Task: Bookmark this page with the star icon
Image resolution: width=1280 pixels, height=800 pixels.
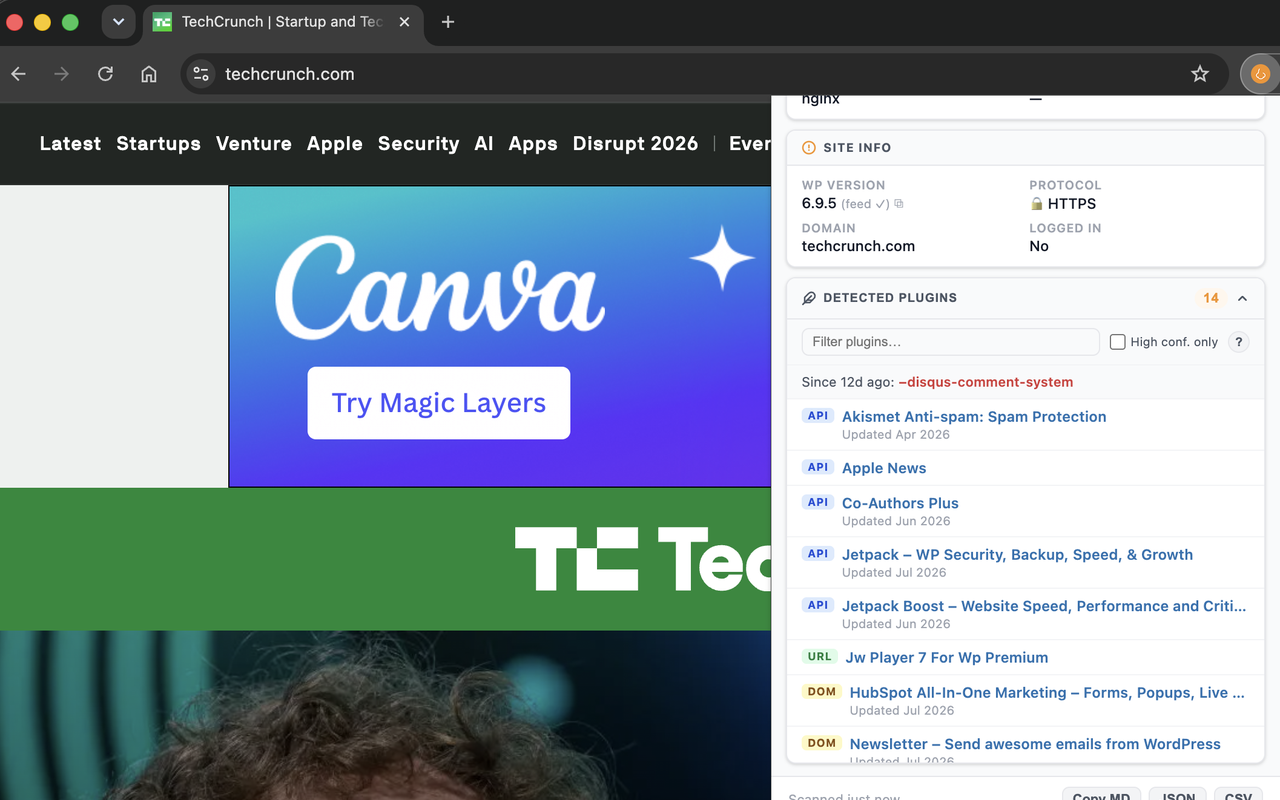Action: point(1200,74)
